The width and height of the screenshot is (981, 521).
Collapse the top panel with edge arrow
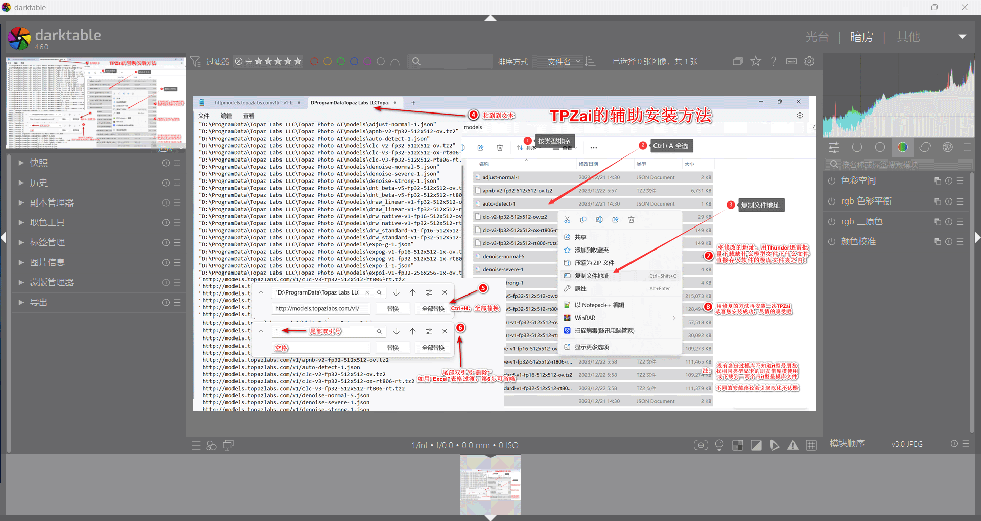click(490, 18)
